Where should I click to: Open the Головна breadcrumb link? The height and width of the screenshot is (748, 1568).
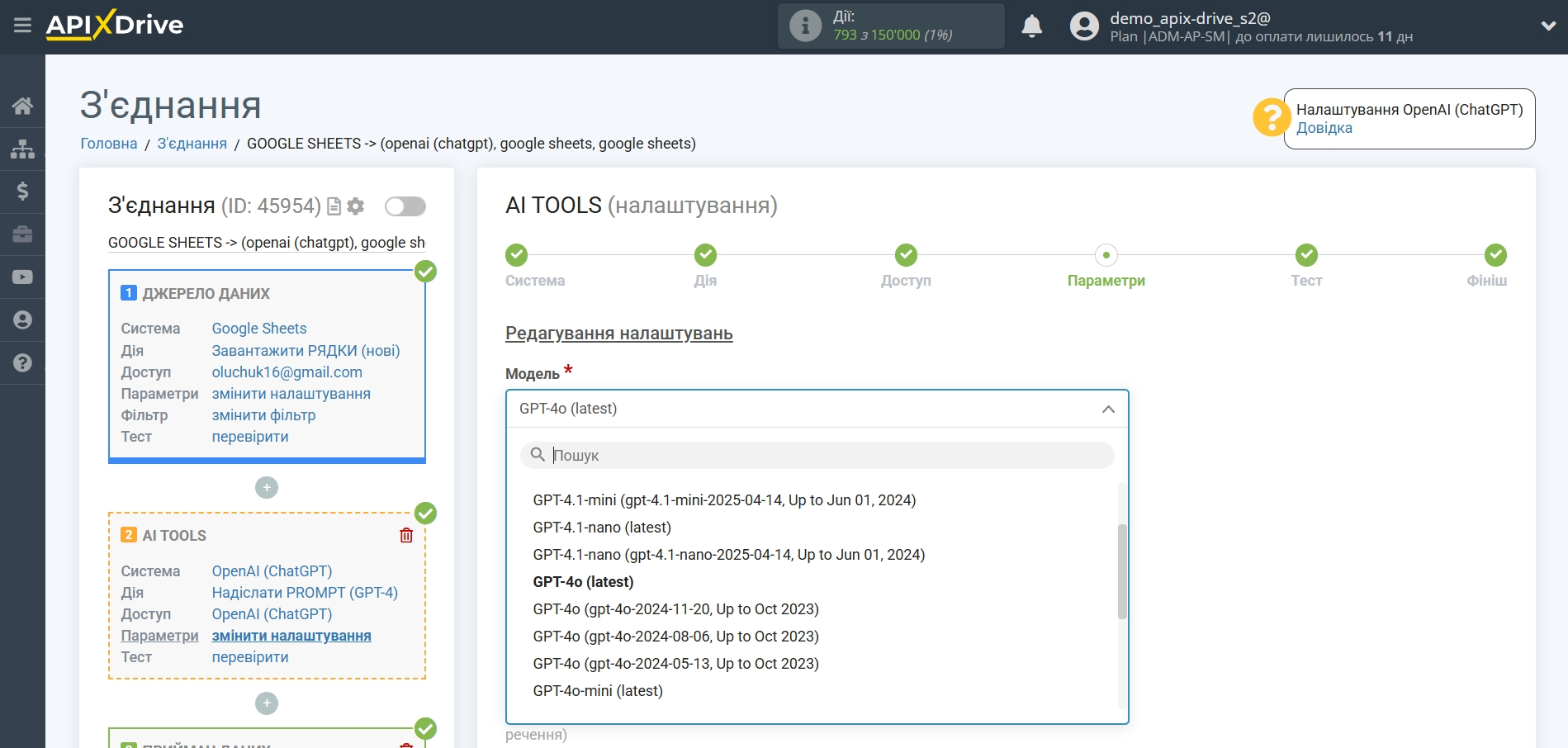tap(109, 144)
